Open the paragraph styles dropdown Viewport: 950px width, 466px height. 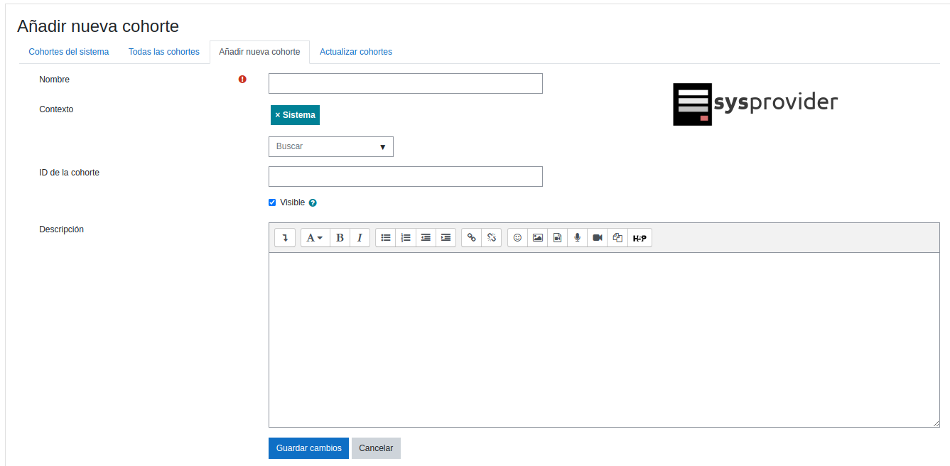tap(314, 238)
